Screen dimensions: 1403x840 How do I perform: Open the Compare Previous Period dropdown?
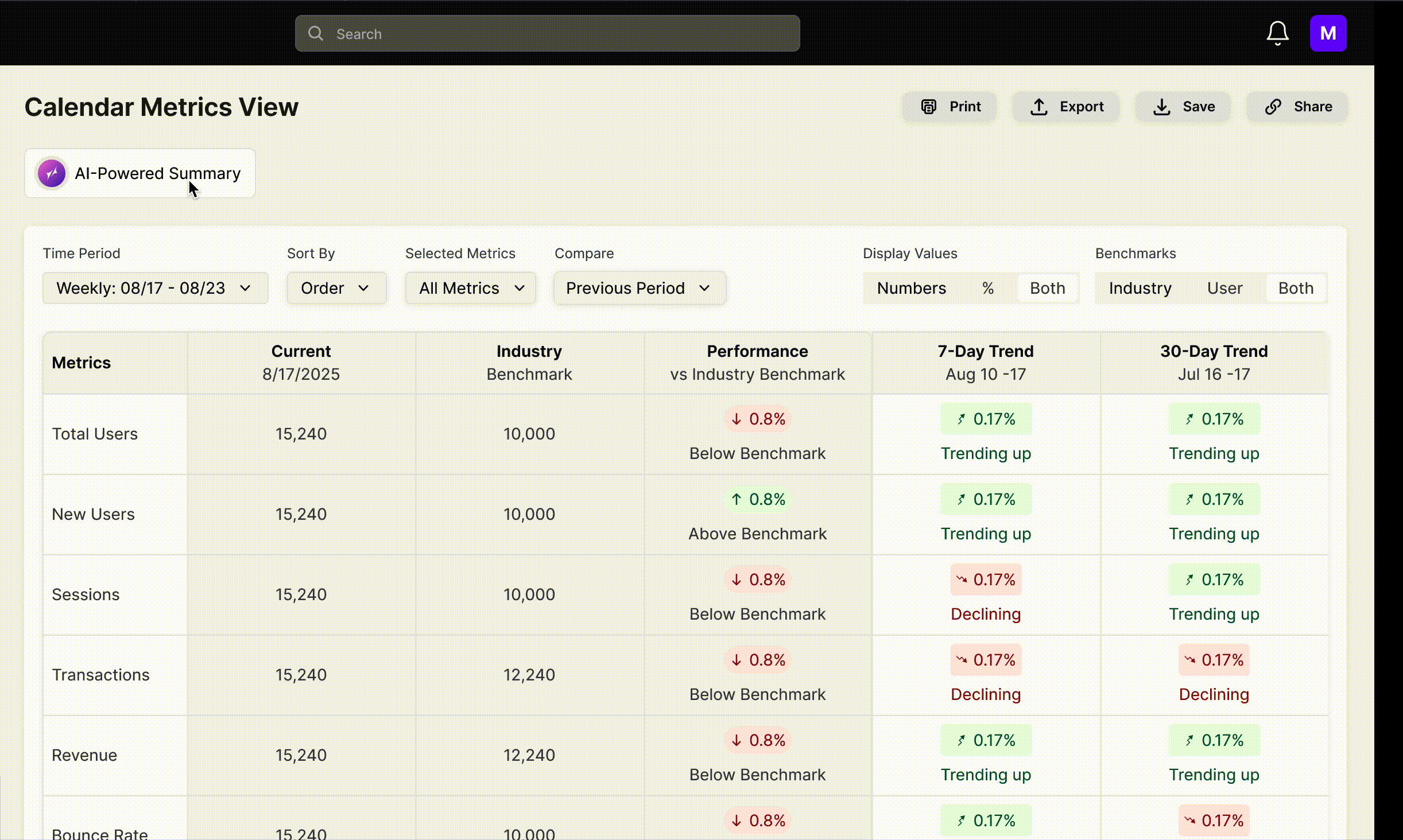tap(639, 288)
